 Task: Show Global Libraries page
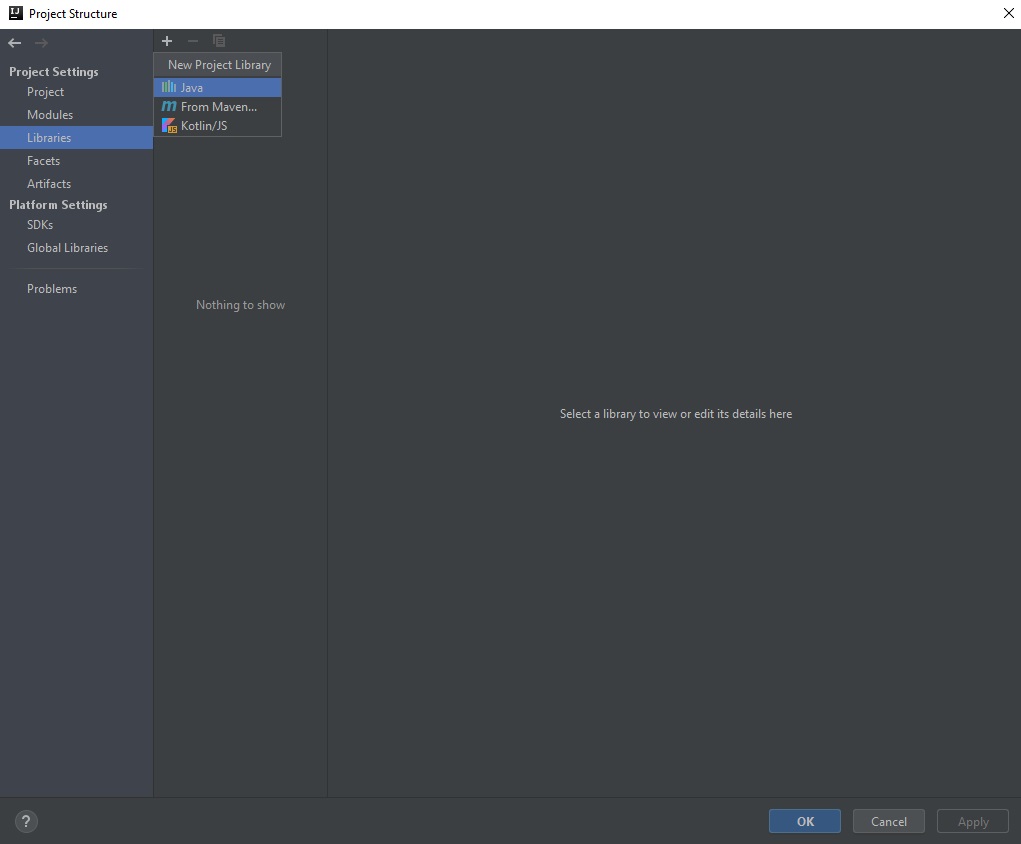tap(67, 248)
